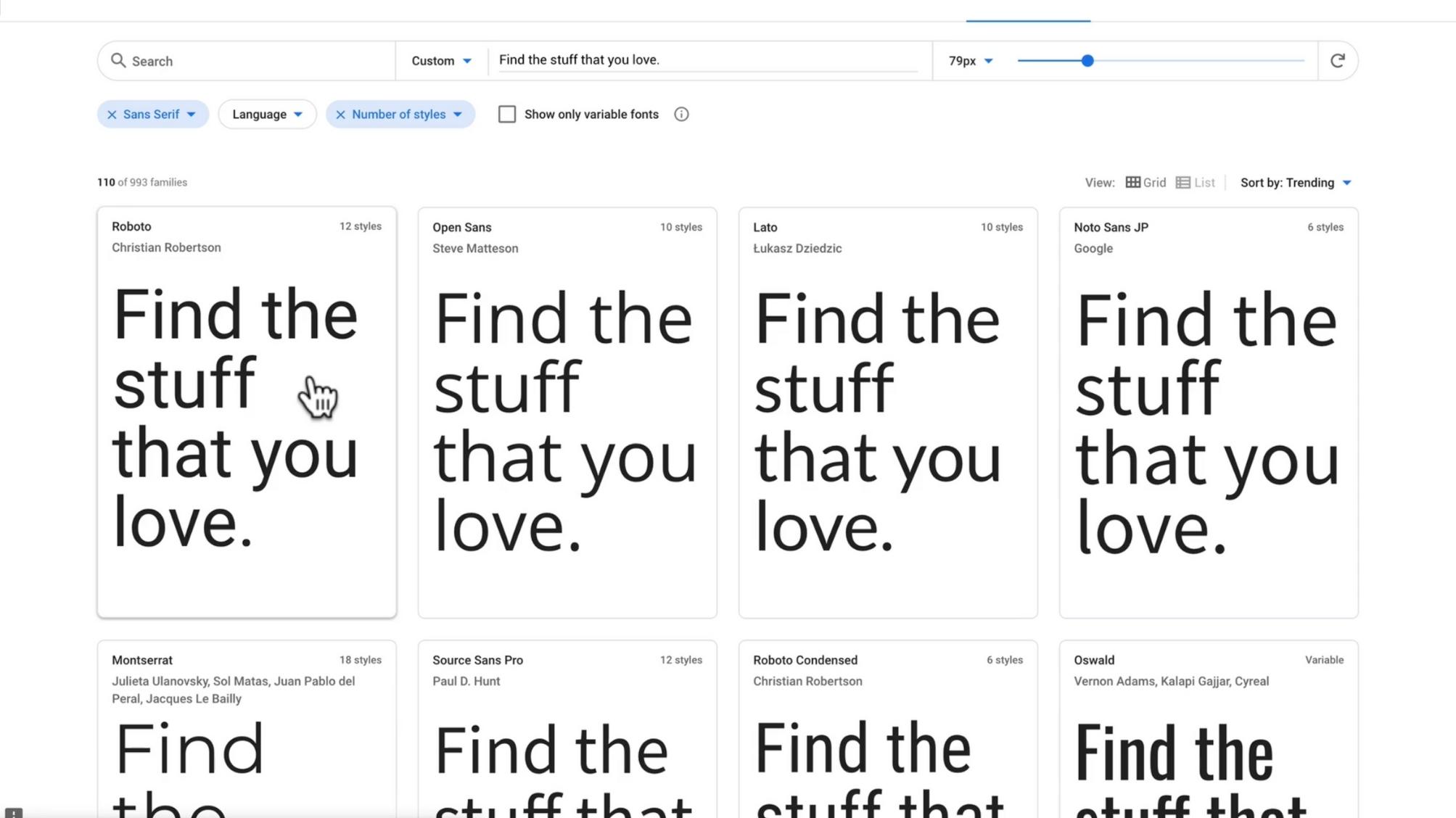Expand the Sans Serif category dropdown arrow
1456x818 pixels.
(x=192, y=115)
